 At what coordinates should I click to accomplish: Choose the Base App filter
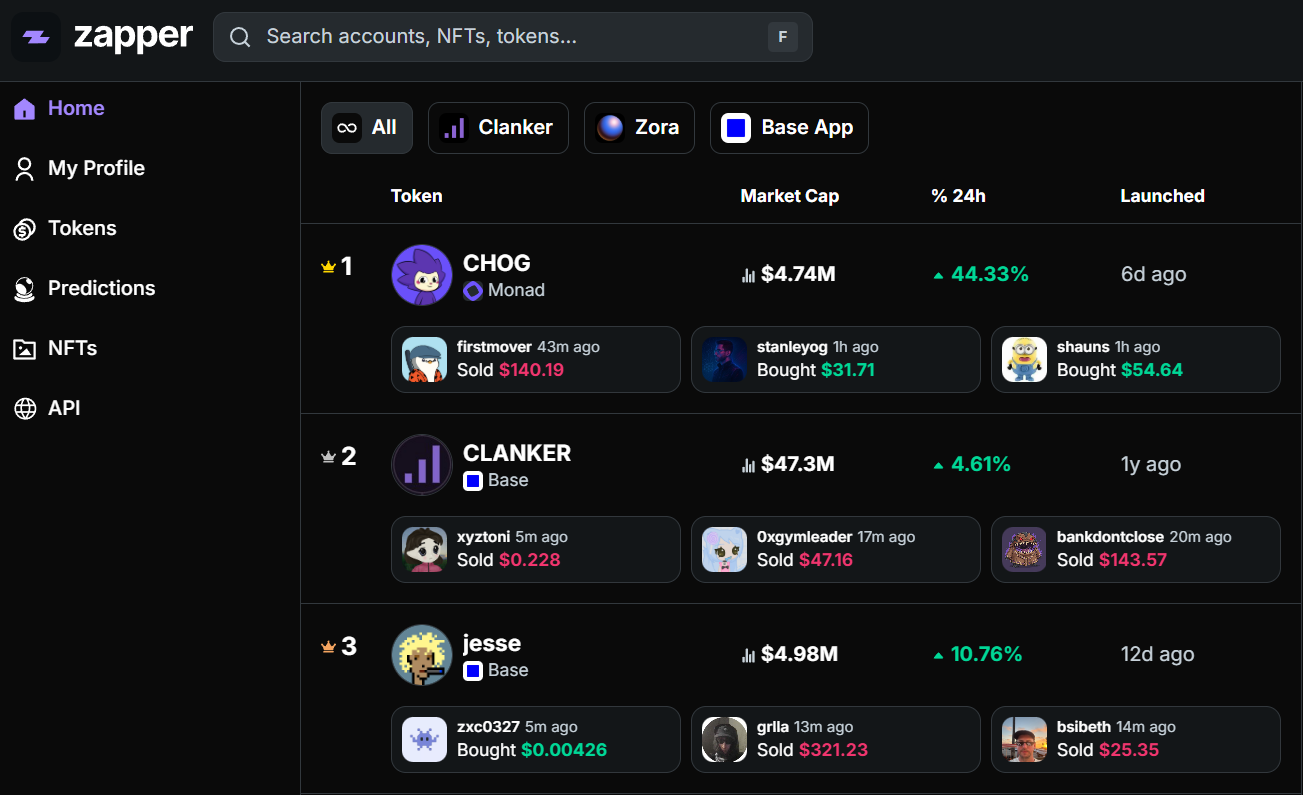pos(789,128)
